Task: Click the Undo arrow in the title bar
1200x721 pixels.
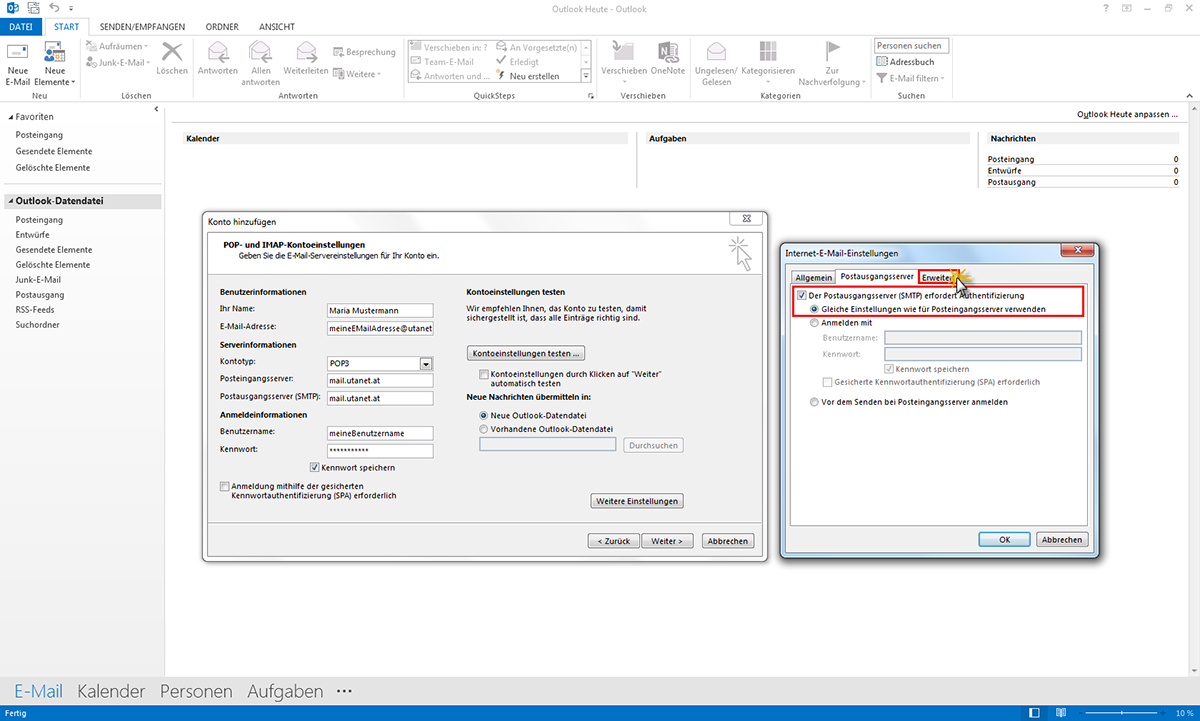Action: coord(53,8)
